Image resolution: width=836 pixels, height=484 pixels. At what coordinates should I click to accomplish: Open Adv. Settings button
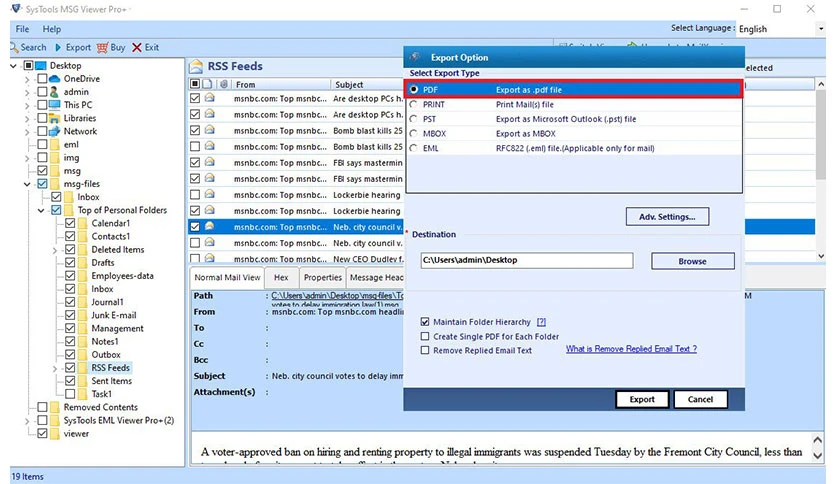click(667, 217)
